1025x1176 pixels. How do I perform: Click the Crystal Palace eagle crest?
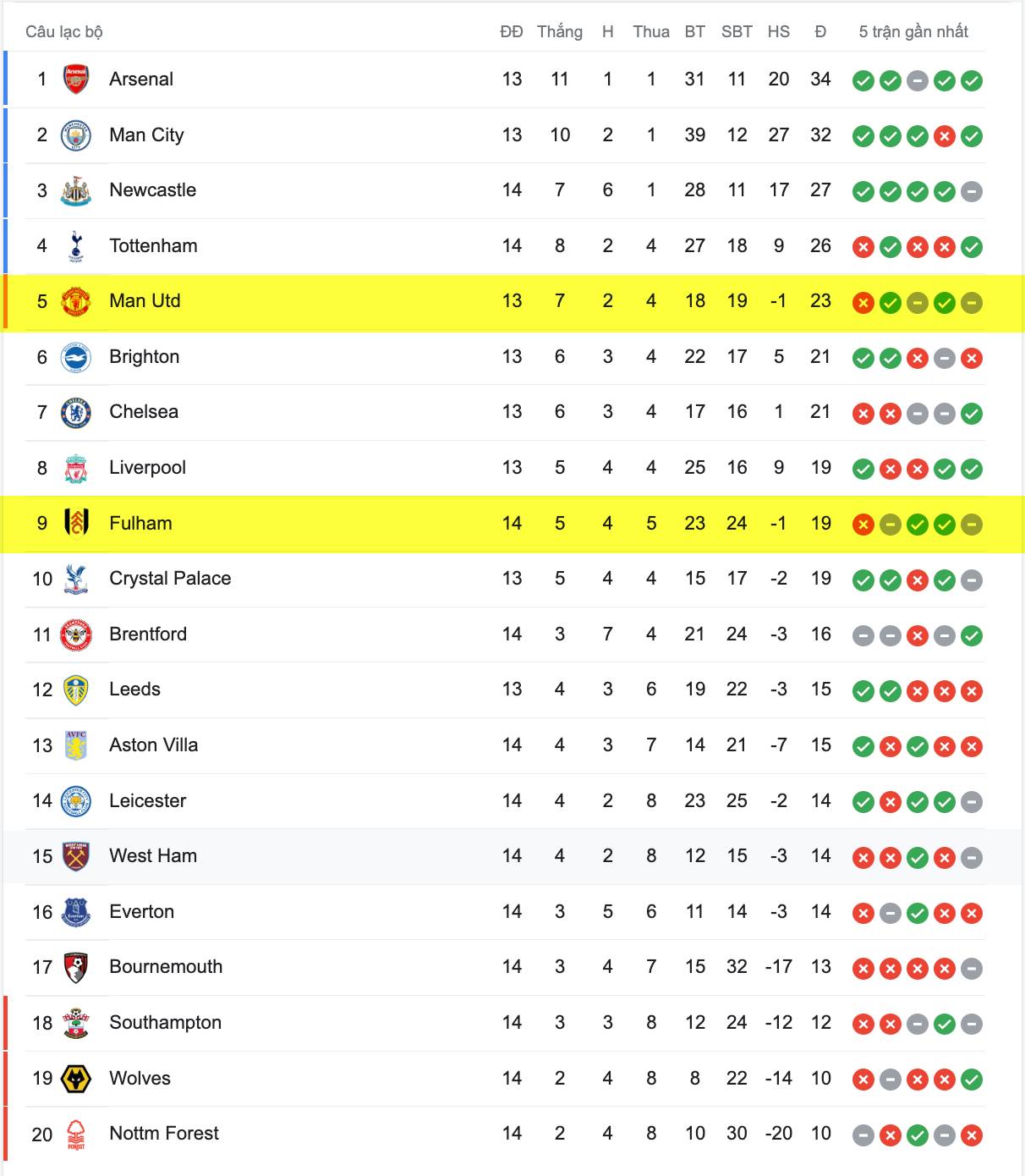coord(76,579)
